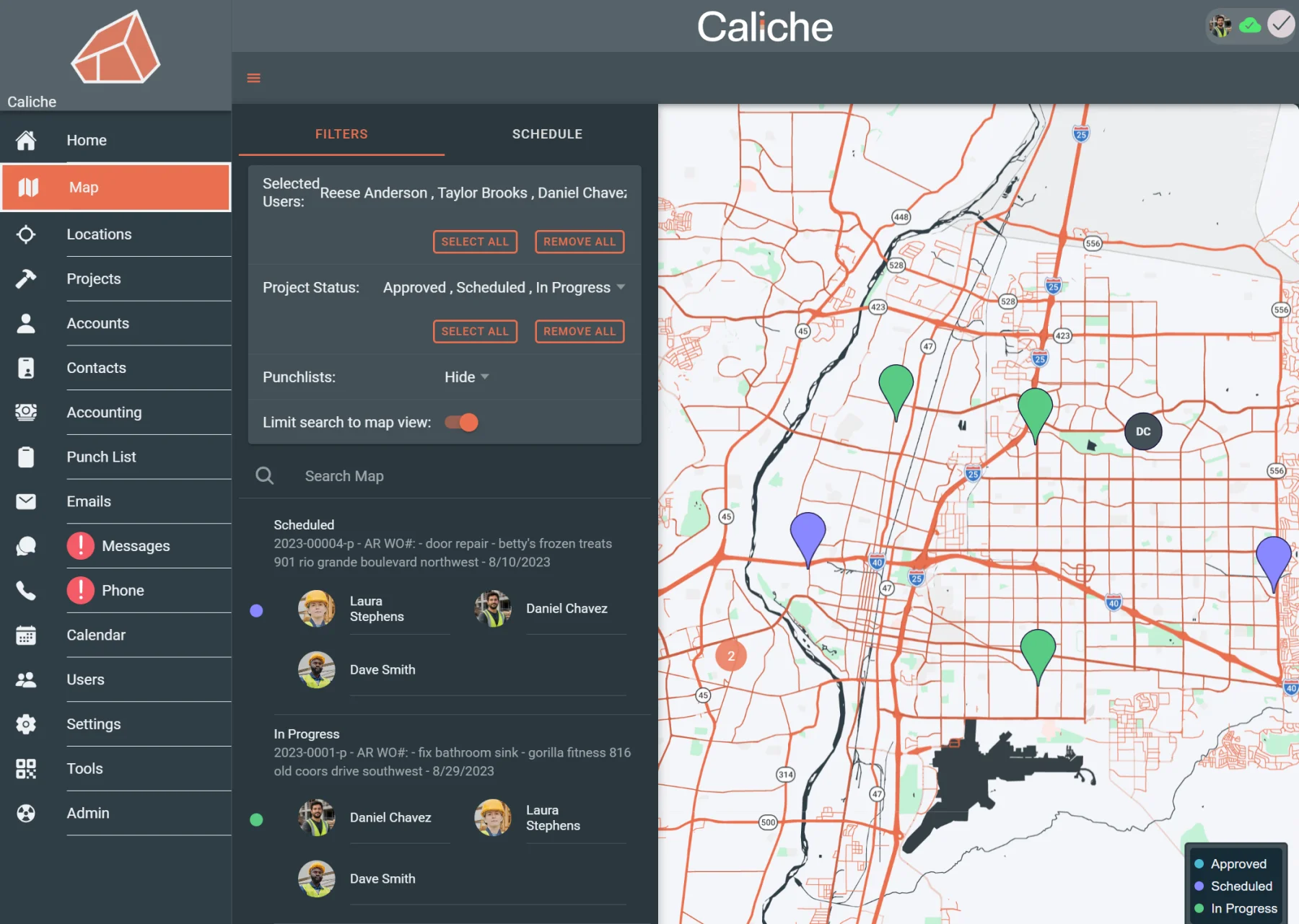Click Remove All under Selected Users

(x=579, y=242)
